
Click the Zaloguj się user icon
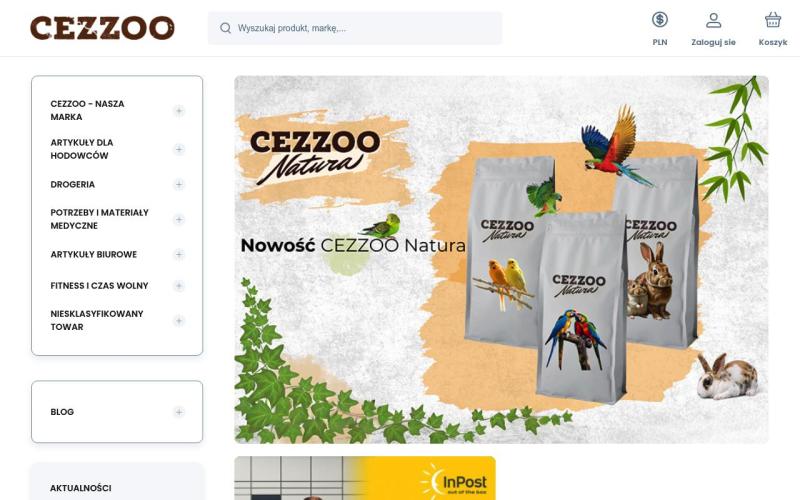(713, 20)
